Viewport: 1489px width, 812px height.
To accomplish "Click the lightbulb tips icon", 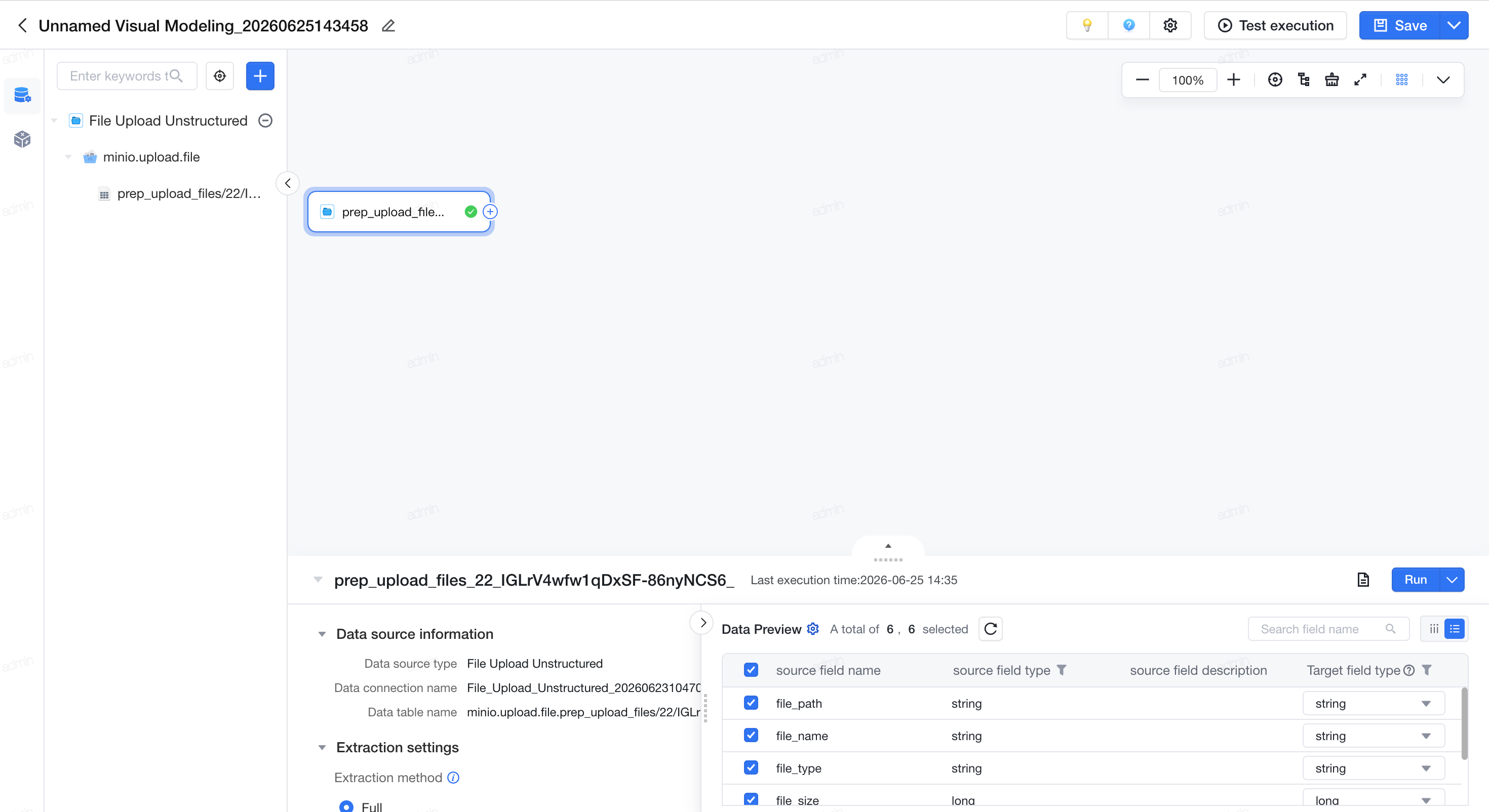I will tap(1087, 25).
